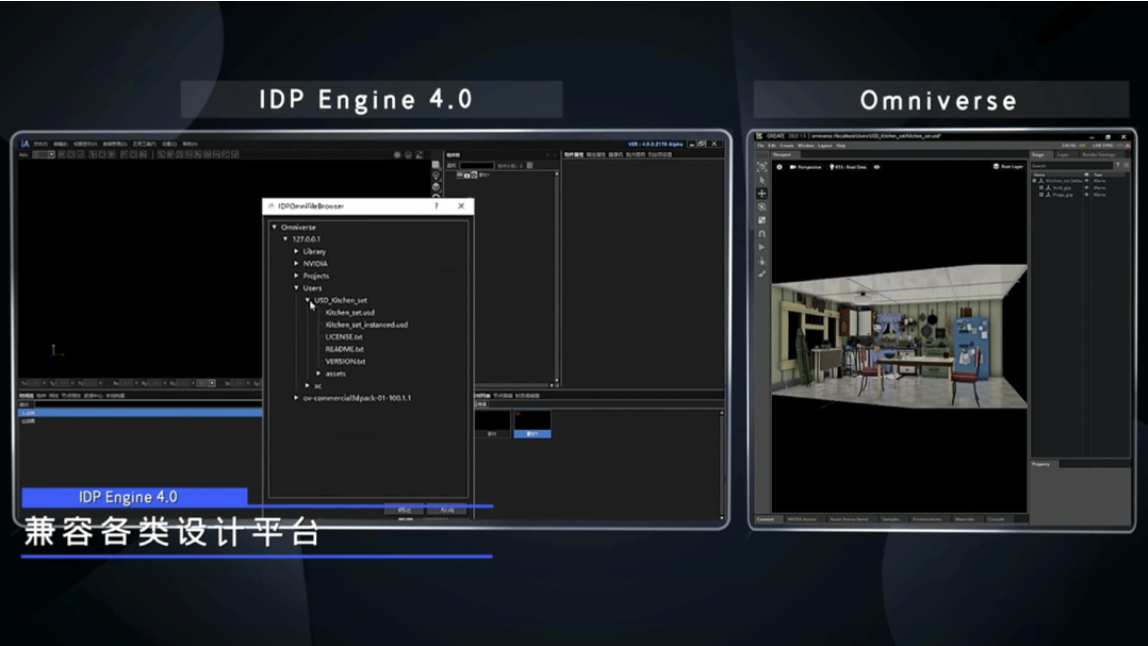Open Layout menu in Omniverse Create
This screenshot has height=646, width=1148.
[x=824, y=146]
